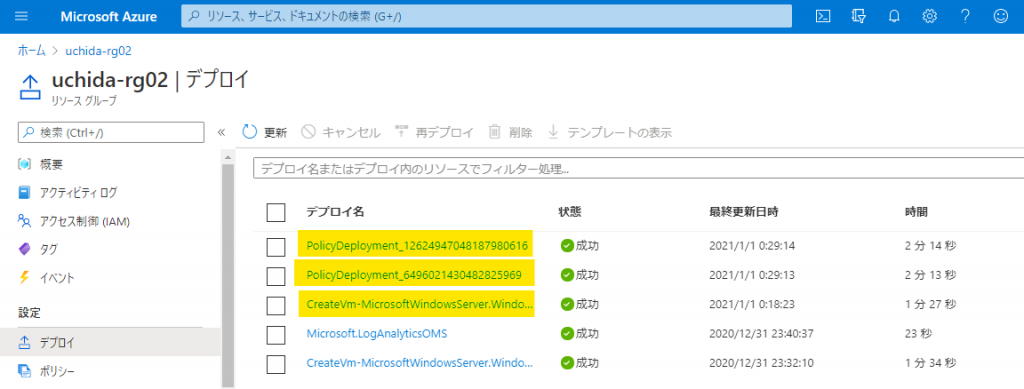Click the 削除 trash toolbar button
Screen dimensions: 1024x389
pos(510,132)
